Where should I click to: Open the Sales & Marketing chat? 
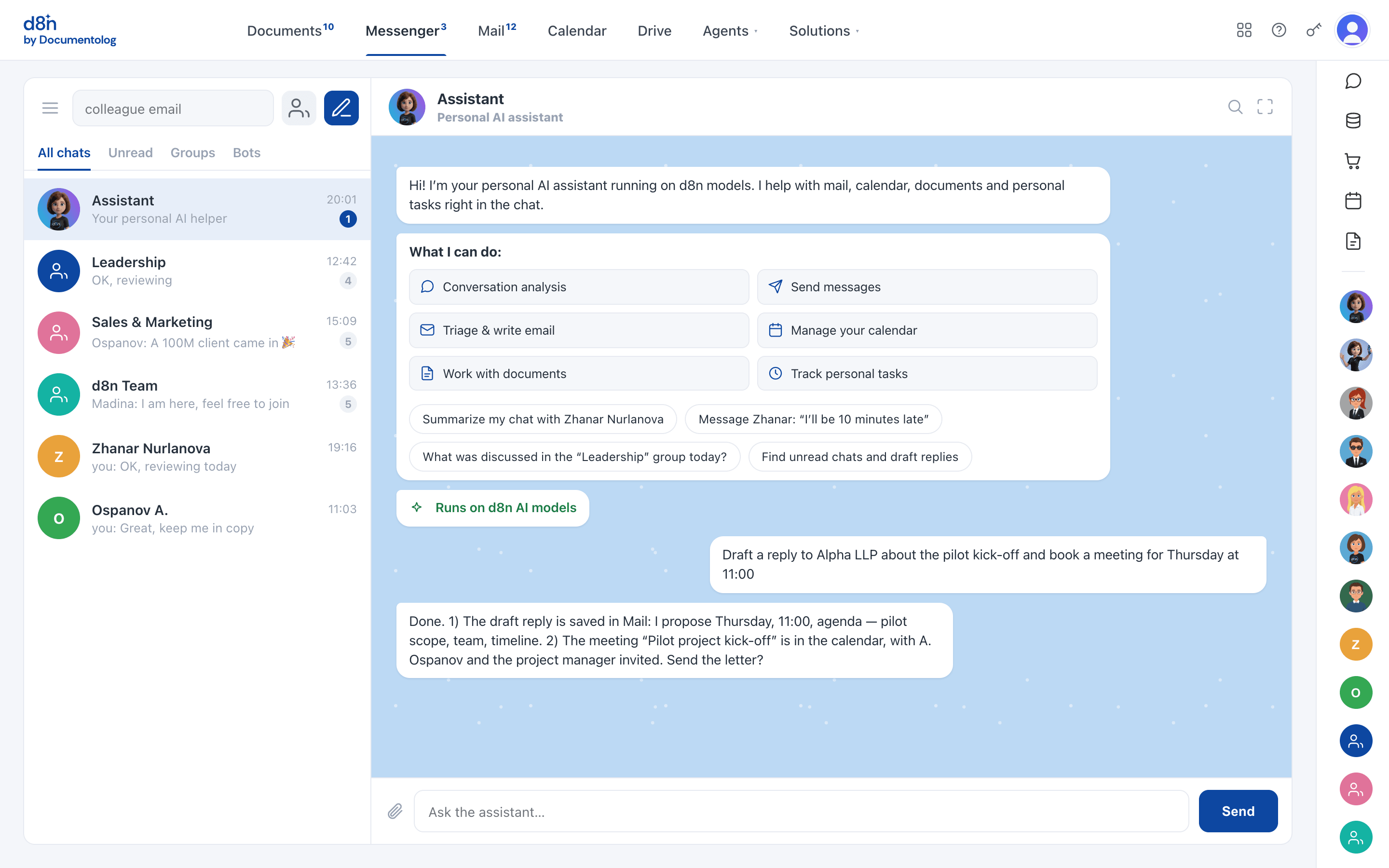197,332
